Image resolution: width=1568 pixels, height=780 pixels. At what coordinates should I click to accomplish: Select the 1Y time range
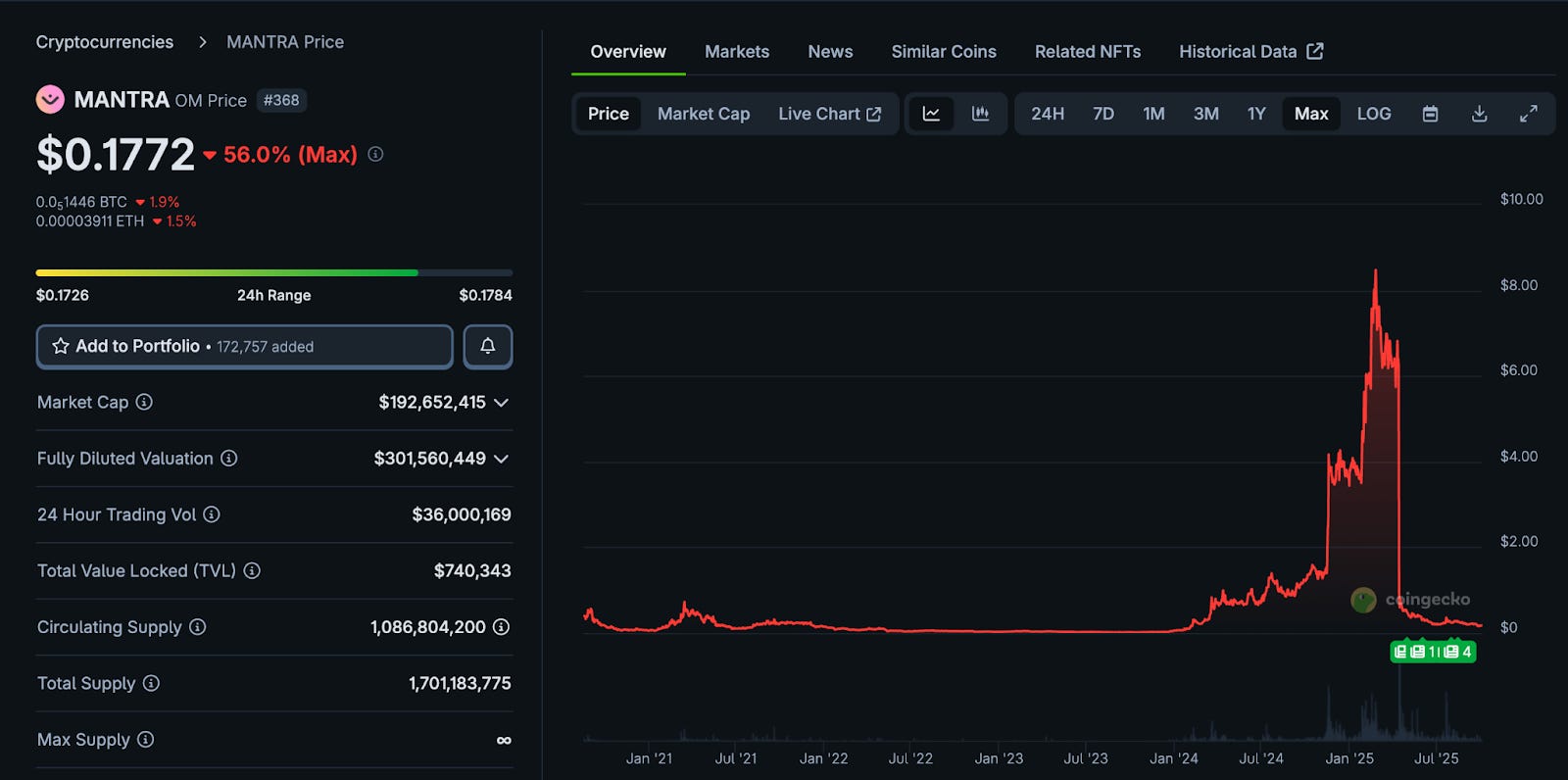pos(1256,114)
